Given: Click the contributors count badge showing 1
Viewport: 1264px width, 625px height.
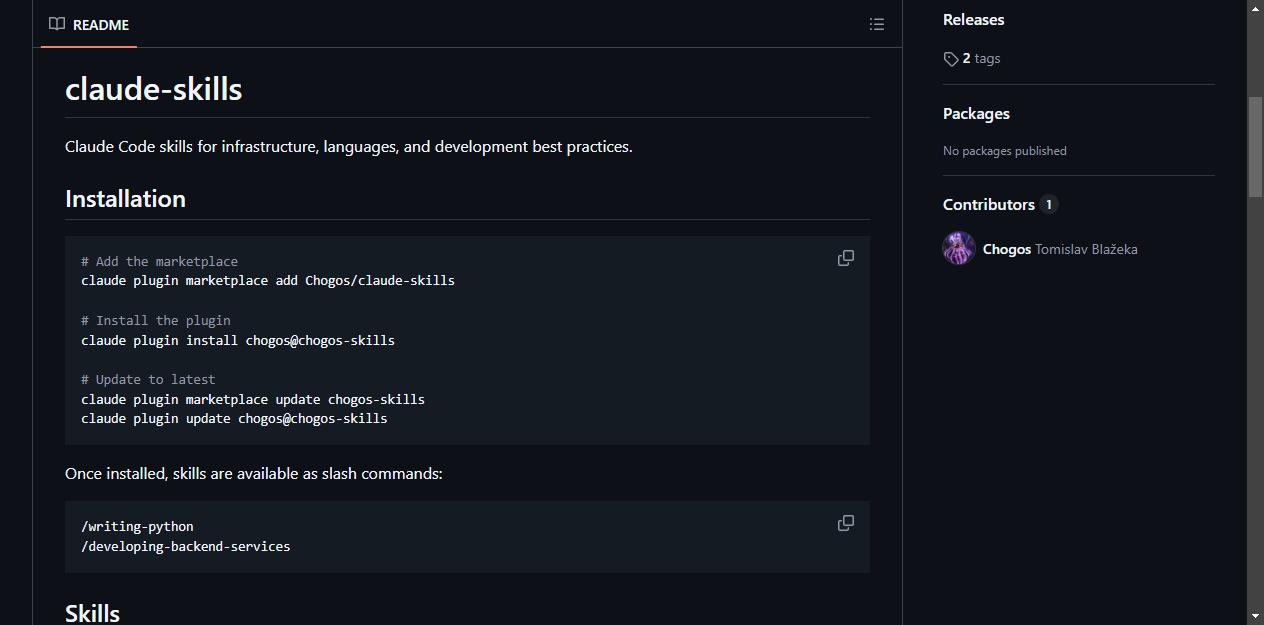Looking at the screenshot, I should pos(1048,204).
